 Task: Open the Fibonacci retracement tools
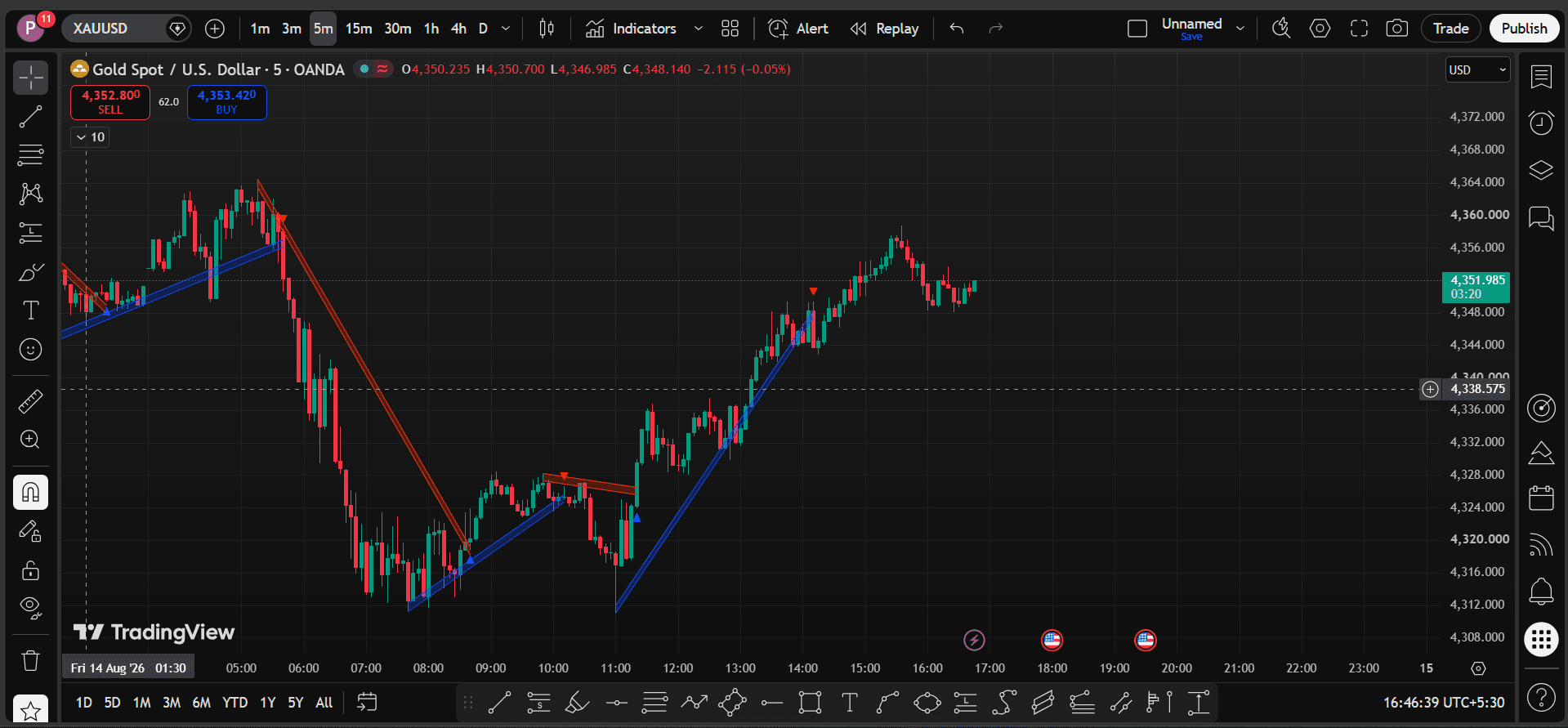pyautogui.click(x=31, y=154)
